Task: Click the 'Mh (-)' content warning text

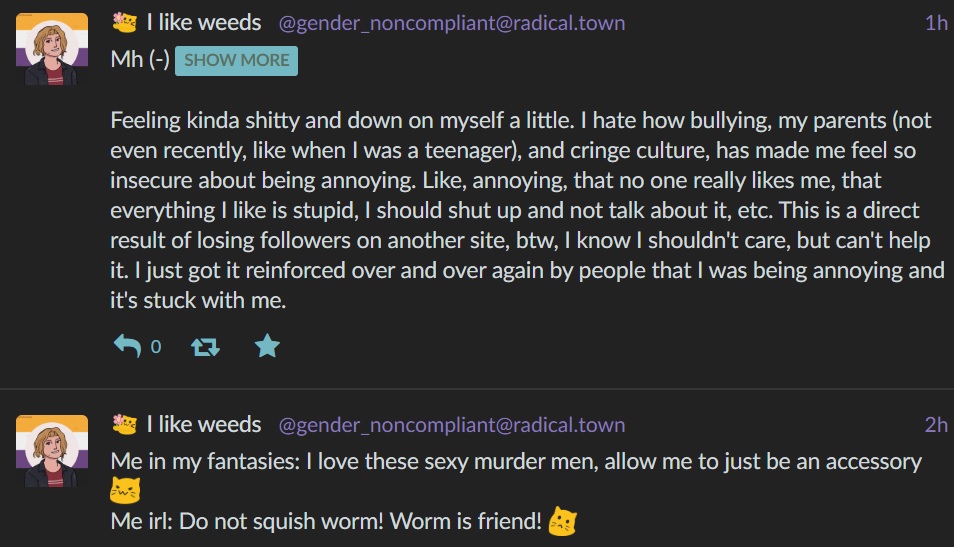Action: (x=140, y=60)
